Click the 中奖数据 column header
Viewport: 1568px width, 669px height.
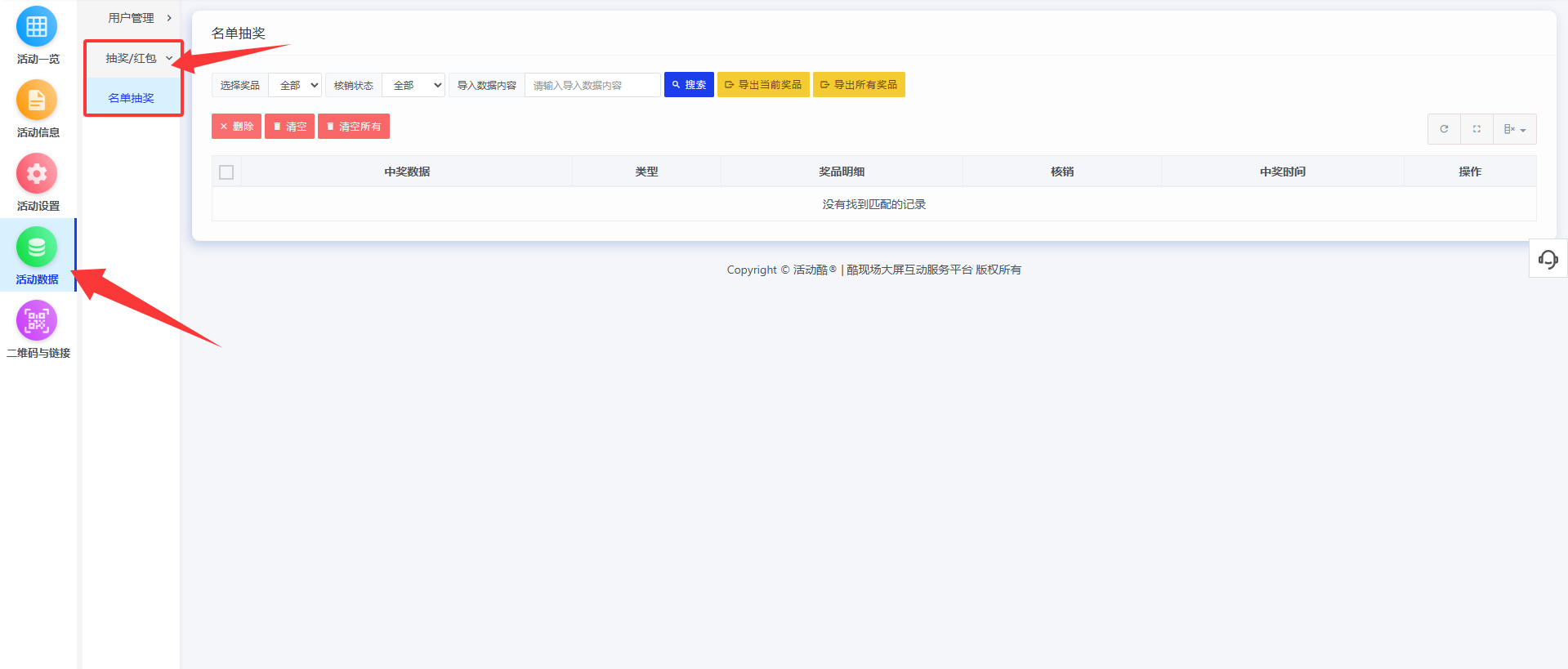407,172
